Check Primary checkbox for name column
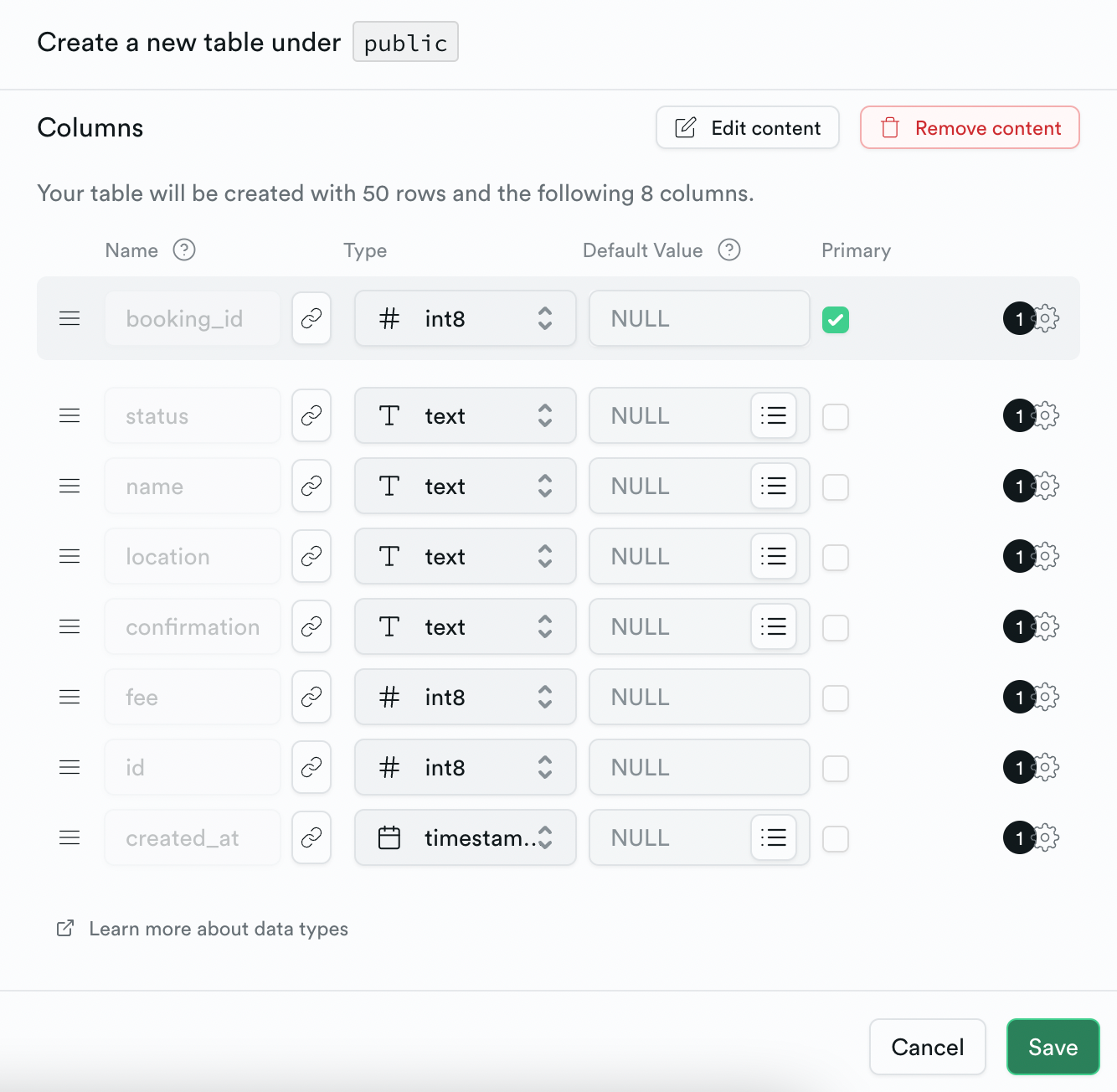Image resolution: width=1117 pixels, height=1092 pixels. 836,487
